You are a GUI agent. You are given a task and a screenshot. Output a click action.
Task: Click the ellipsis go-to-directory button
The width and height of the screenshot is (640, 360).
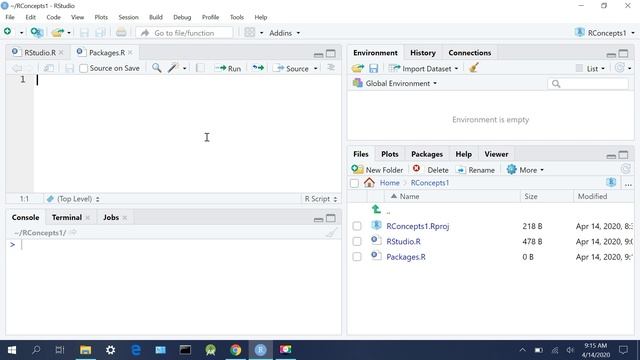[x=628, y=185]
